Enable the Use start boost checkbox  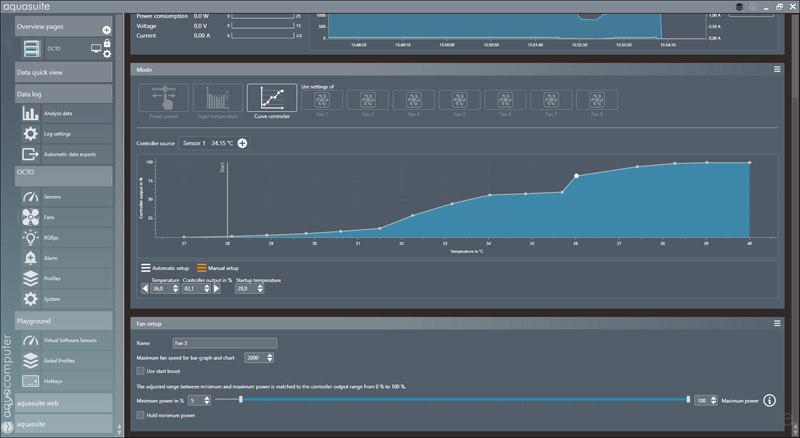coord(139,371)
